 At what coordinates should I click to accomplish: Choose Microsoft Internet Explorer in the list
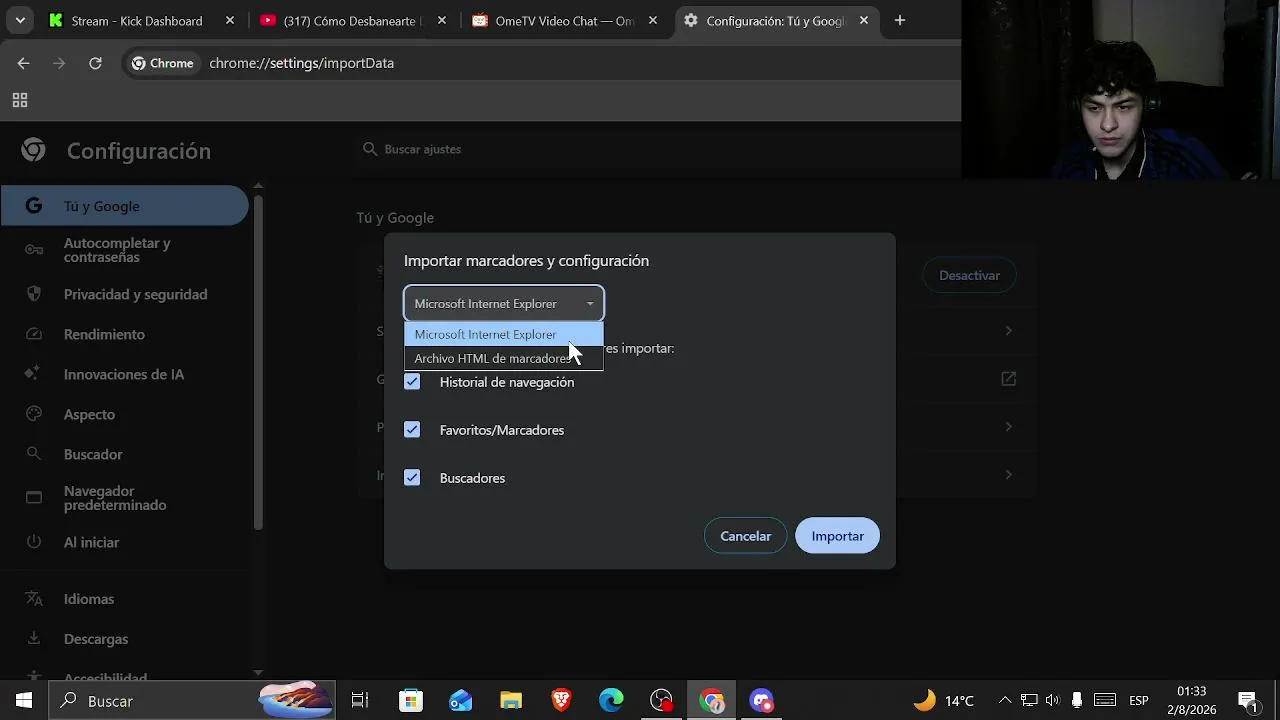click(x=504, y=334)
